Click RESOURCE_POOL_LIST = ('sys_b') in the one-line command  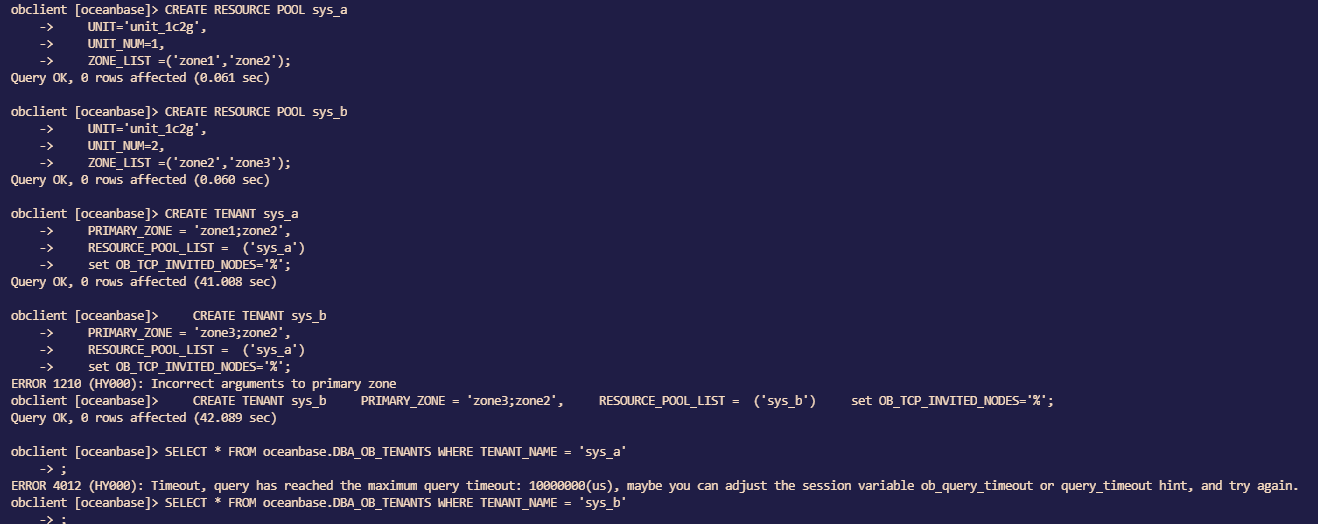(x=707, y=401)
